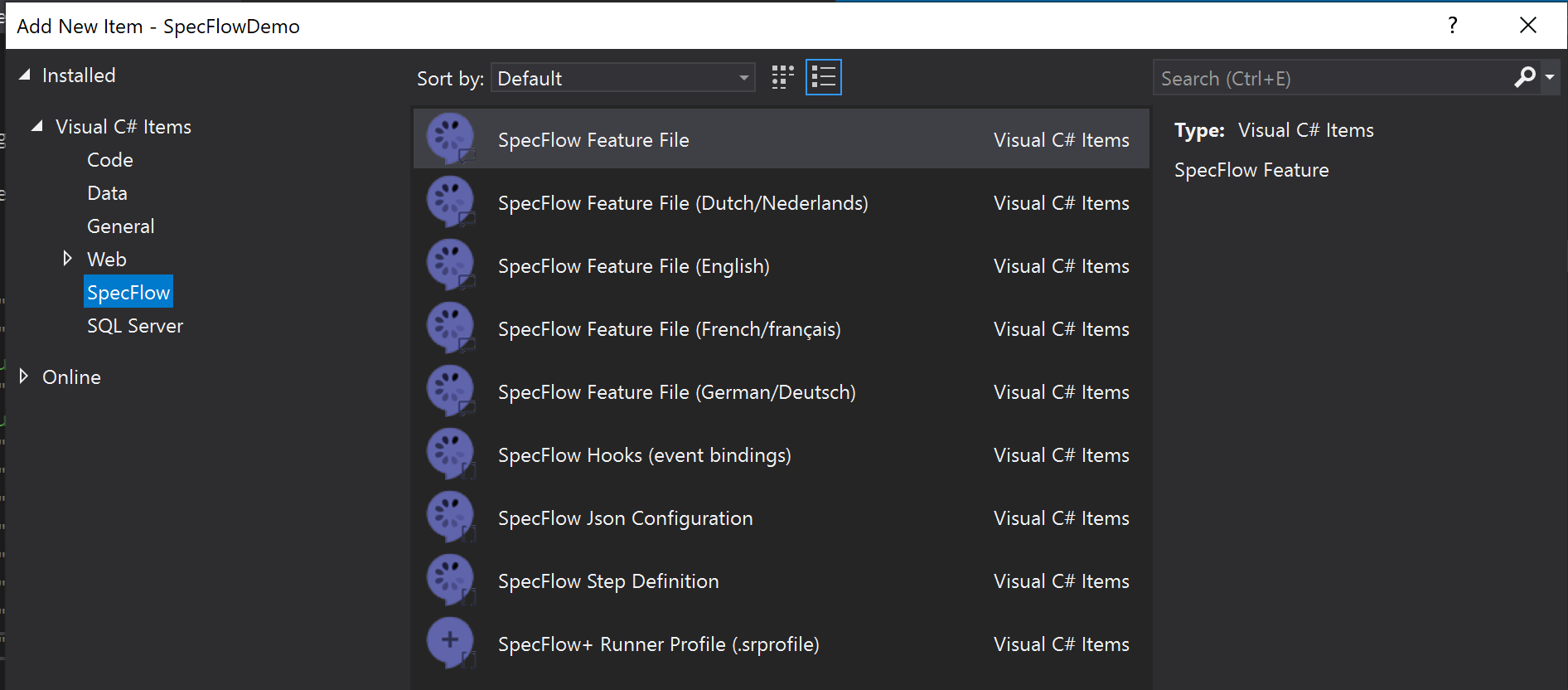
Task: Click the SpecFlow+ Runner Profile plus icon
Action: [450, 643]
